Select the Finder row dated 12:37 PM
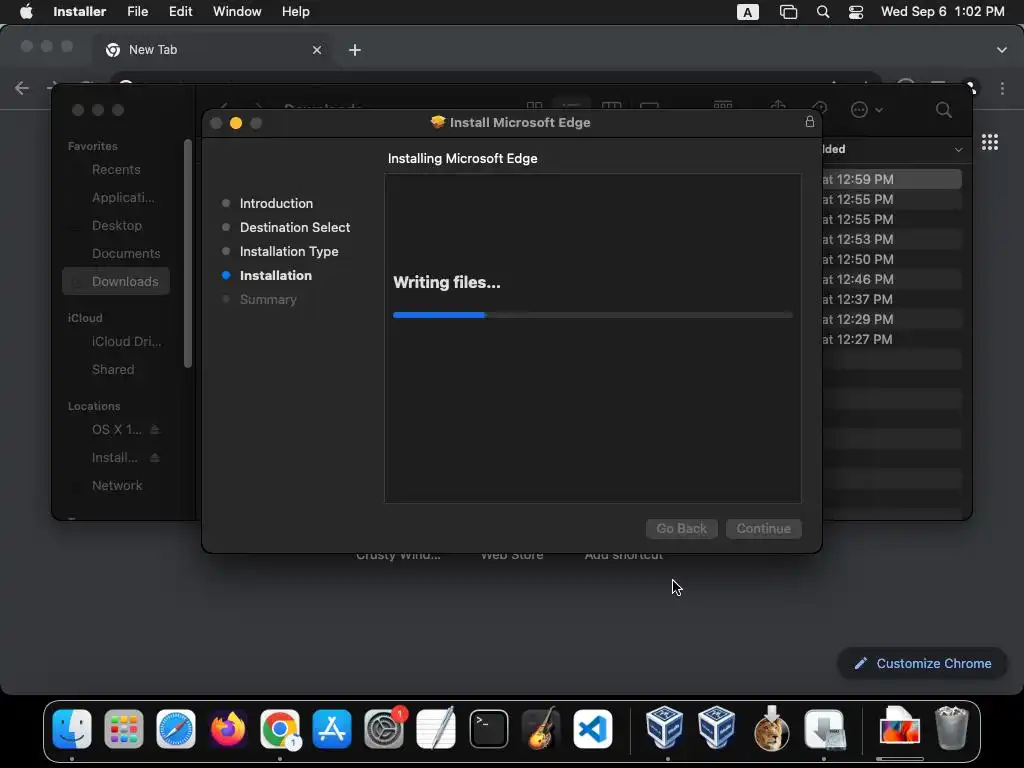This screenshot has height=768, width=1024. [891, 299]
